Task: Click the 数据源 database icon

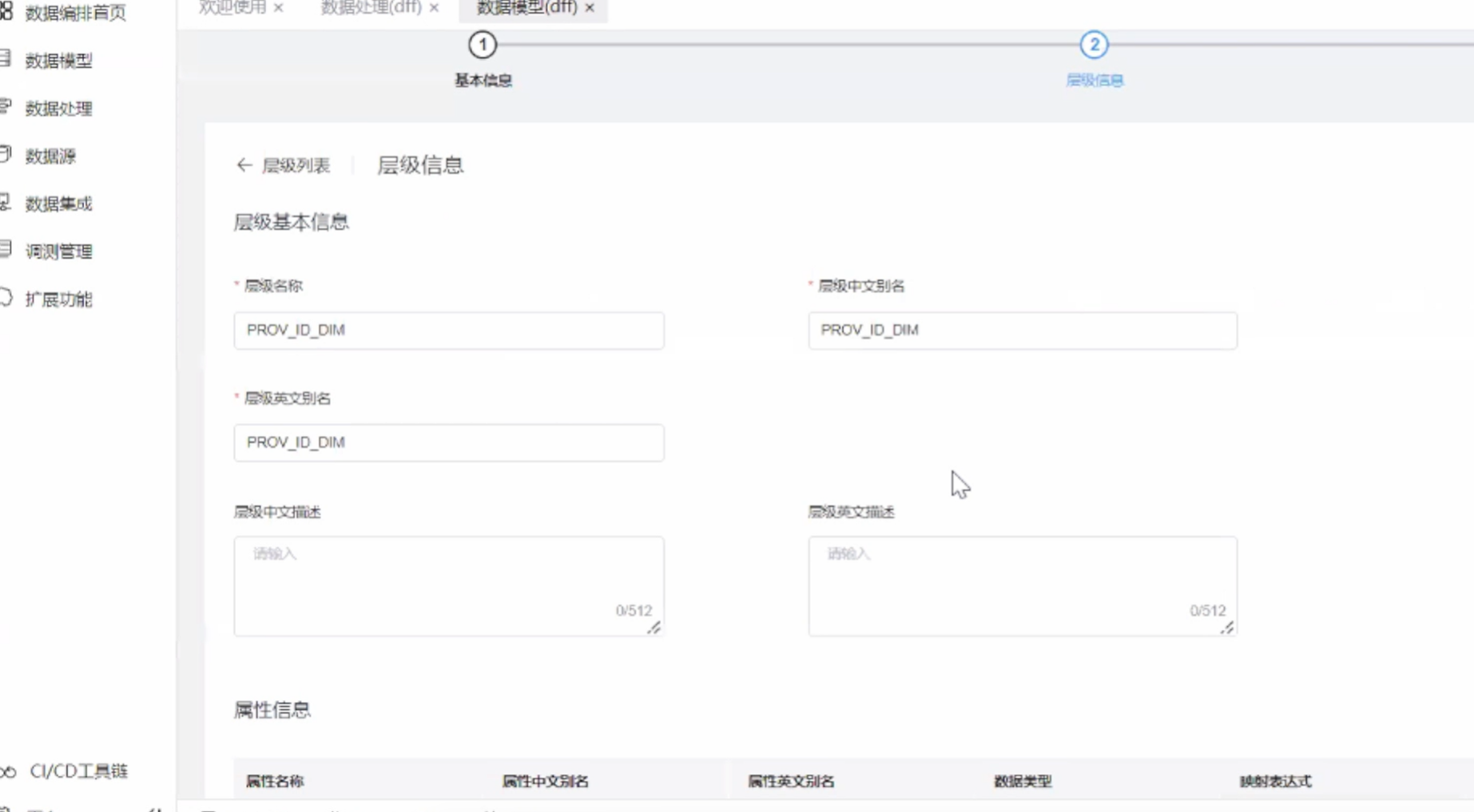Action: point(6,154)
